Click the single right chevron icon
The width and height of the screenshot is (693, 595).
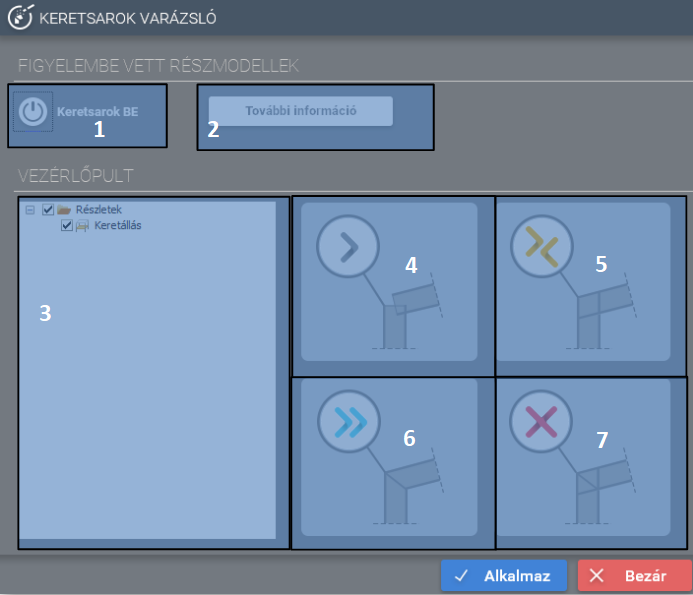coord(348,246)
